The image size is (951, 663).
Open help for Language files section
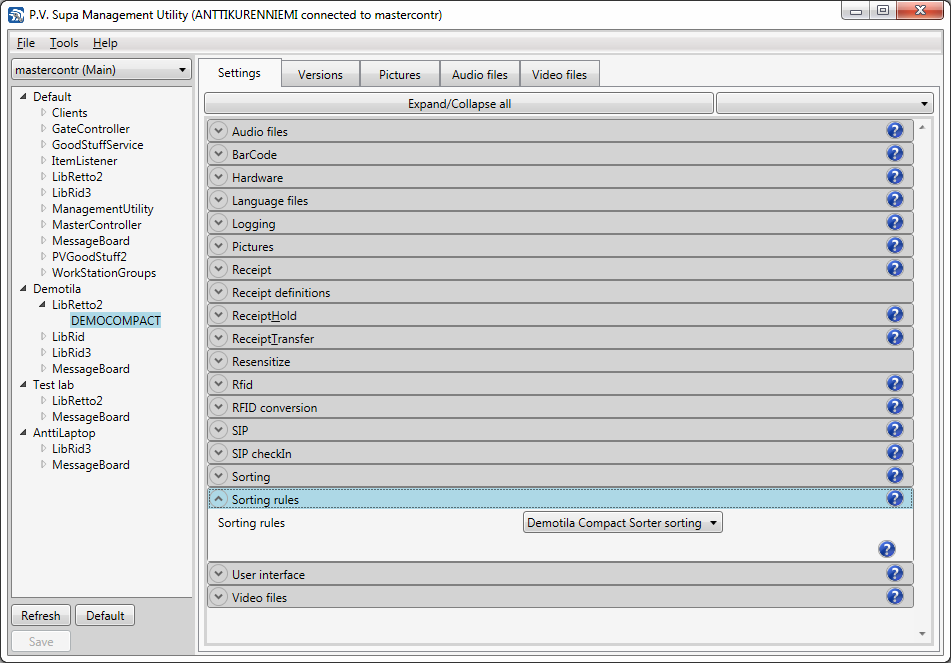click(895, 200)
